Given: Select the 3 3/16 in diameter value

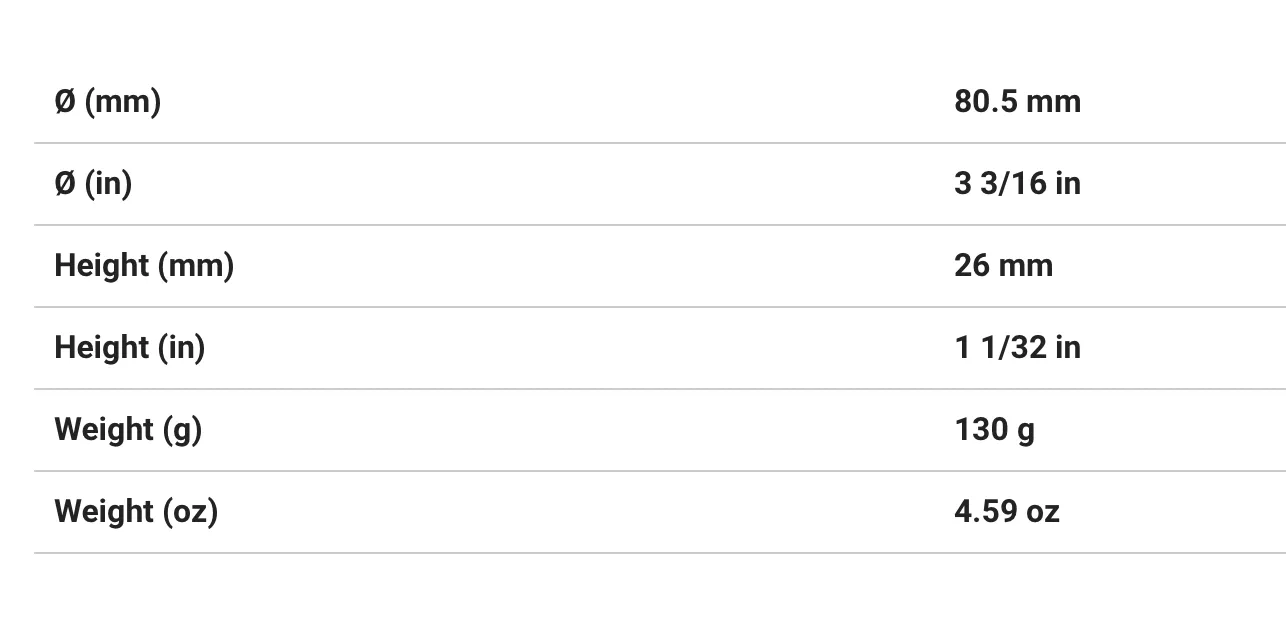Looking at the screenshot, I should pyautogui.click(x=1017, y=184).
